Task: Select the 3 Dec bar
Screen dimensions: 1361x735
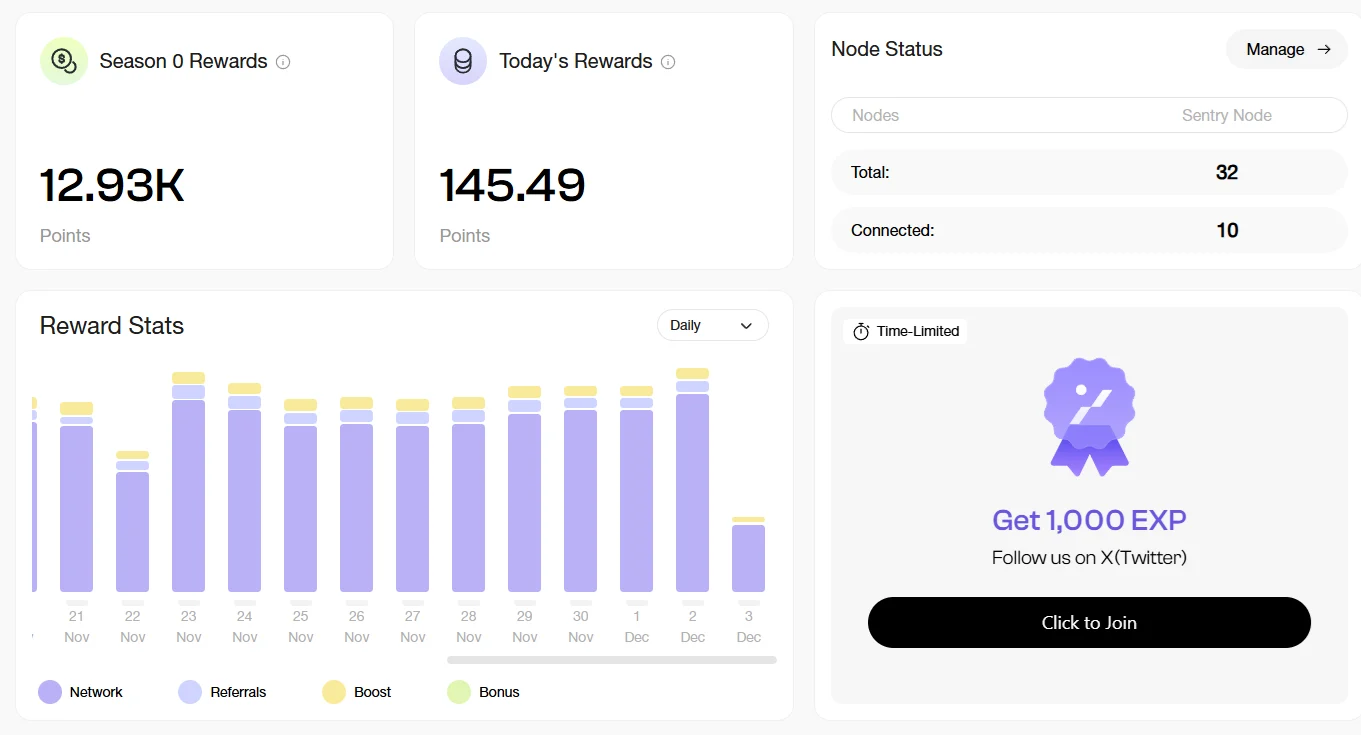Action: click(x=749, y=554)
